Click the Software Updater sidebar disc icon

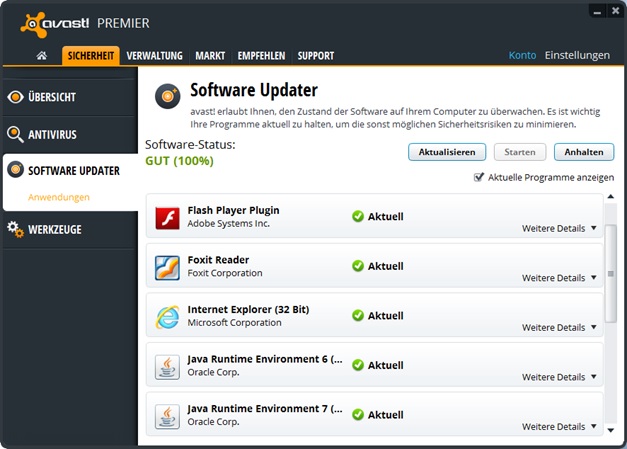(15, 170)
